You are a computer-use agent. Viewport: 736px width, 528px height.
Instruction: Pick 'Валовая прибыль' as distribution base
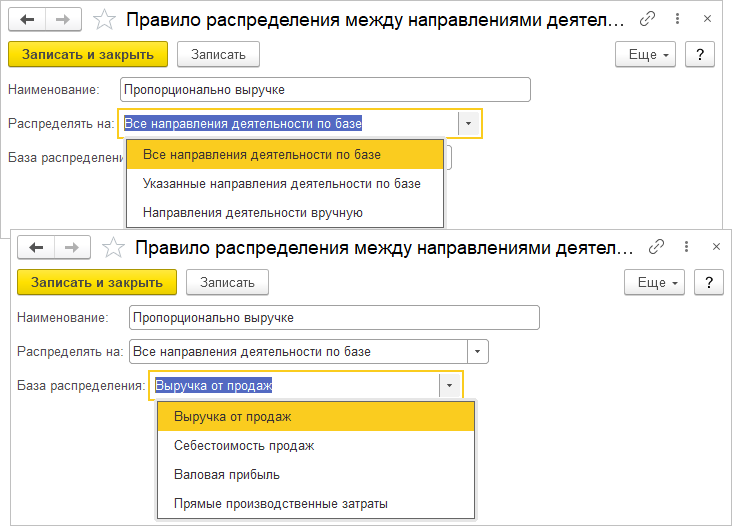226,474
